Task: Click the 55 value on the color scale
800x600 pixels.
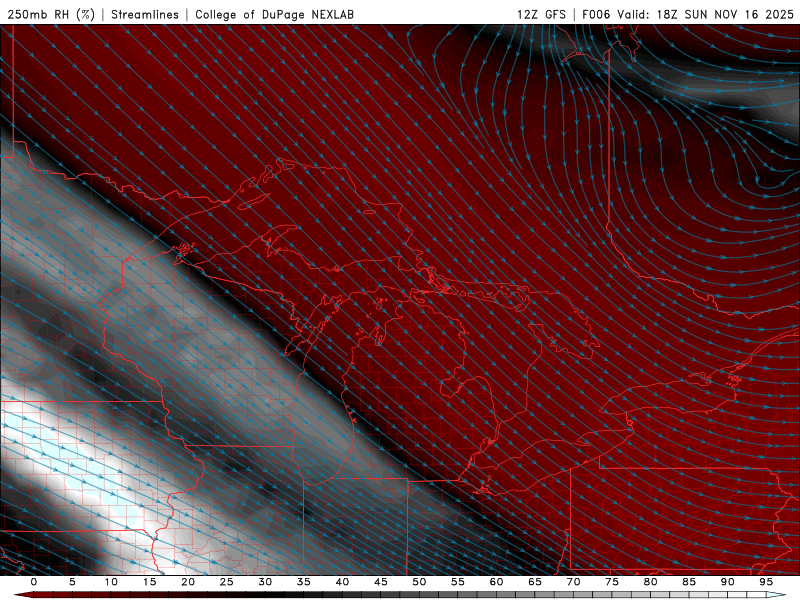Action: (x=457, y=582)
